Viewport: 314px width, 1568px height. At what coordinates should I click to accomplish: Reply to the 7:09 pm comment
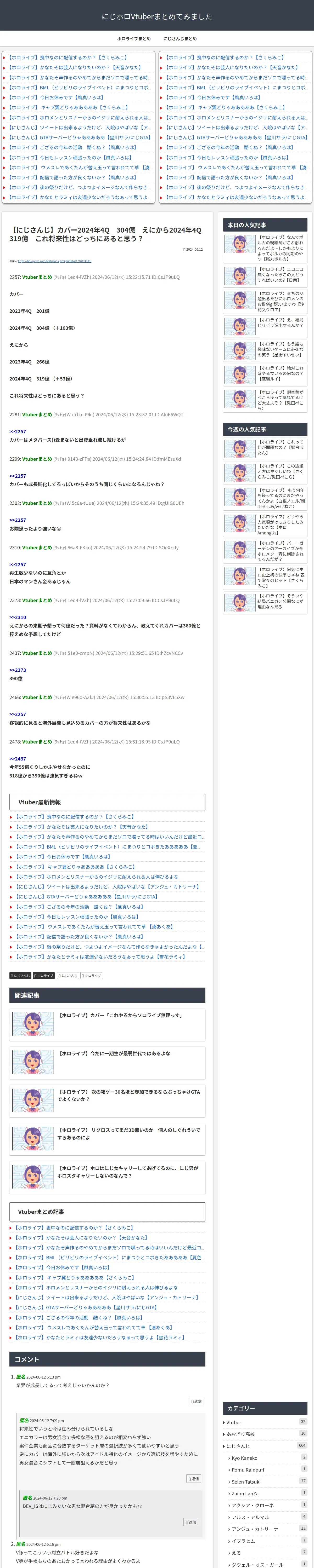click(x=194, y=1479)
